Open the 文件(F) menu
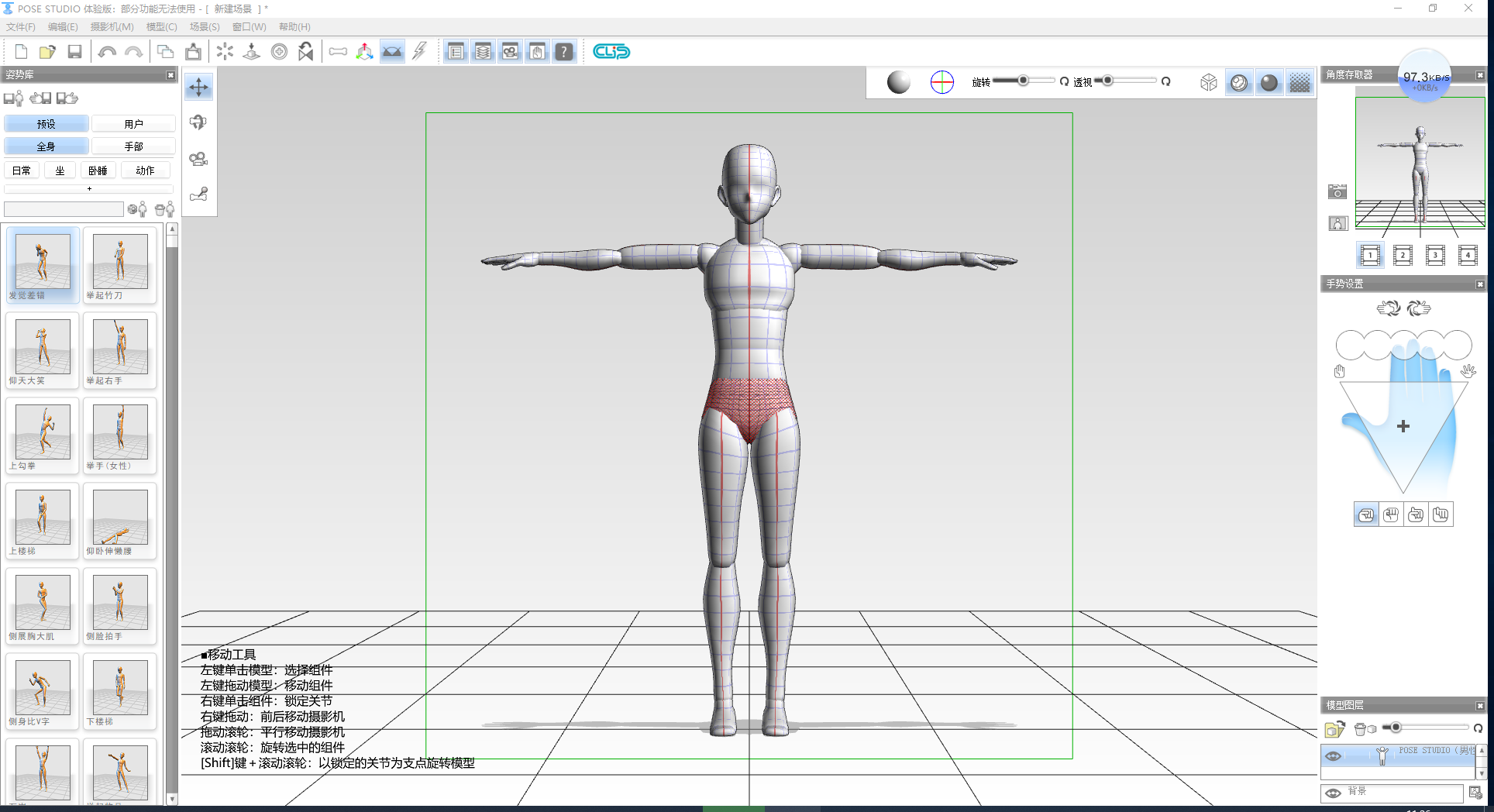Screen dimensions: 1494x812 click(x=21, y=26)
